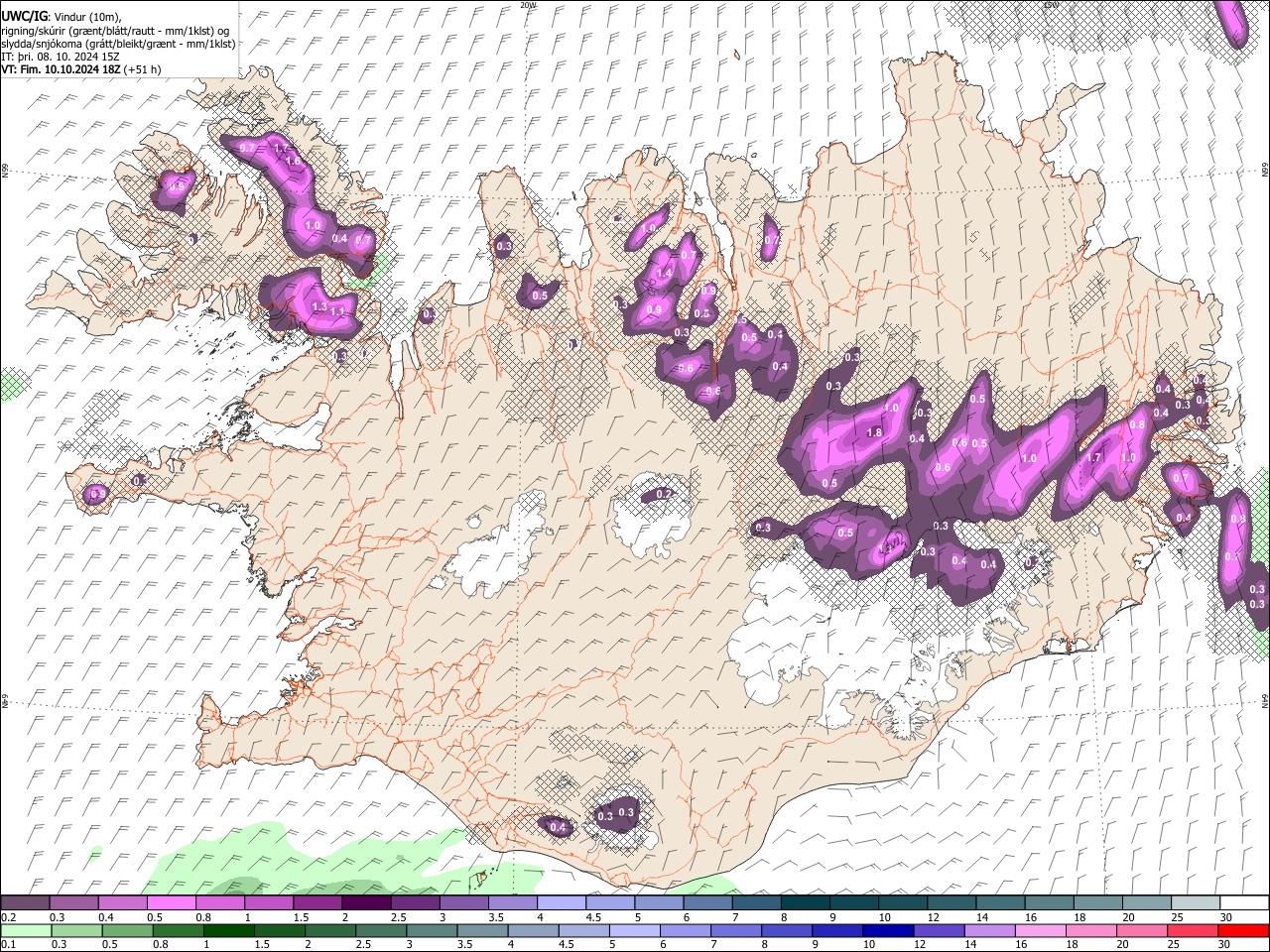Pick the bright pink swatch between 0.5 and 0.8, top row
Viewport: 1270px width, 952px height.
pos(172,903)
